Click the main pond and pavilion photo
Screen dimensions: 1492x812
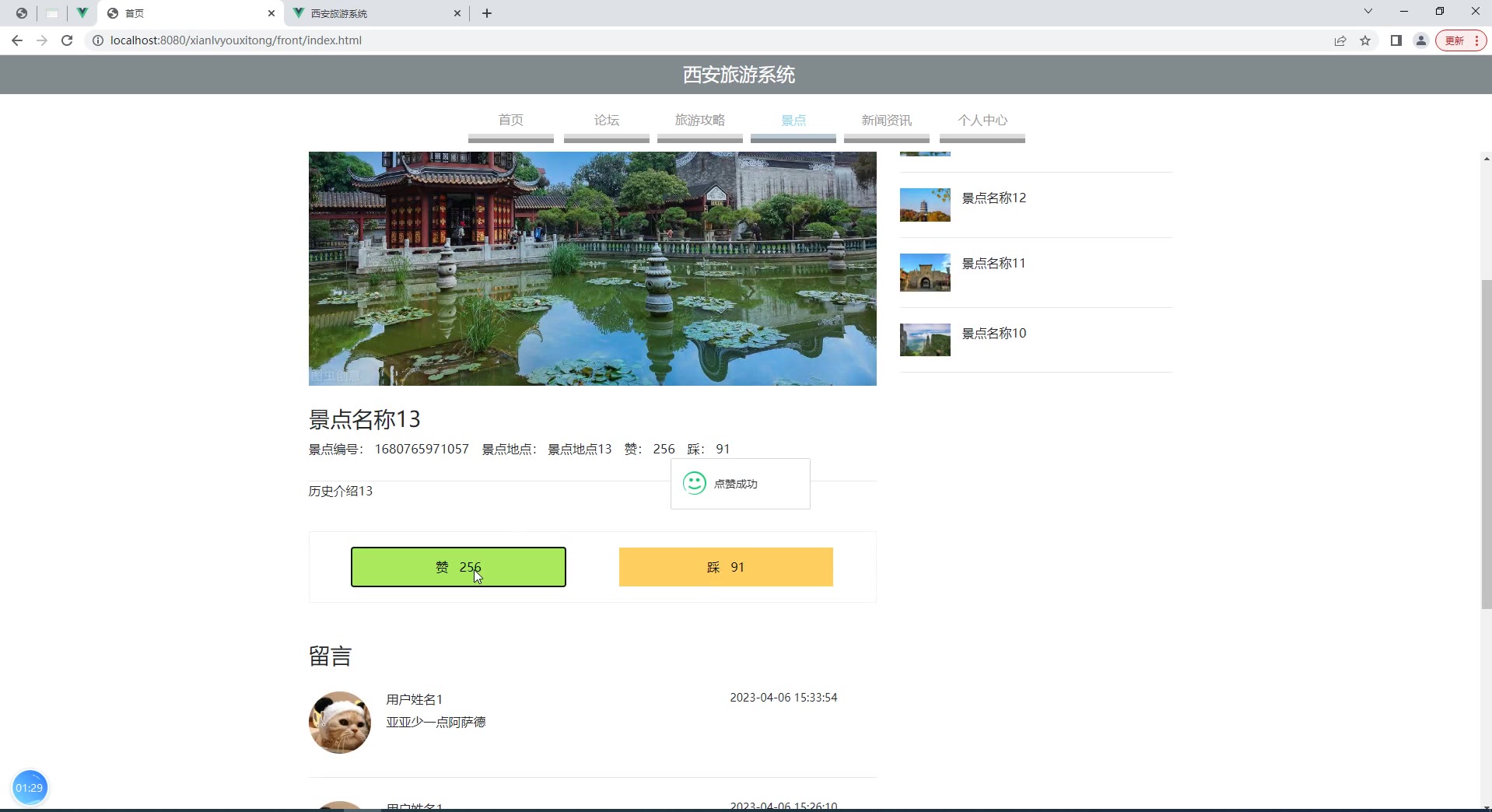click(x=593, y=268)
